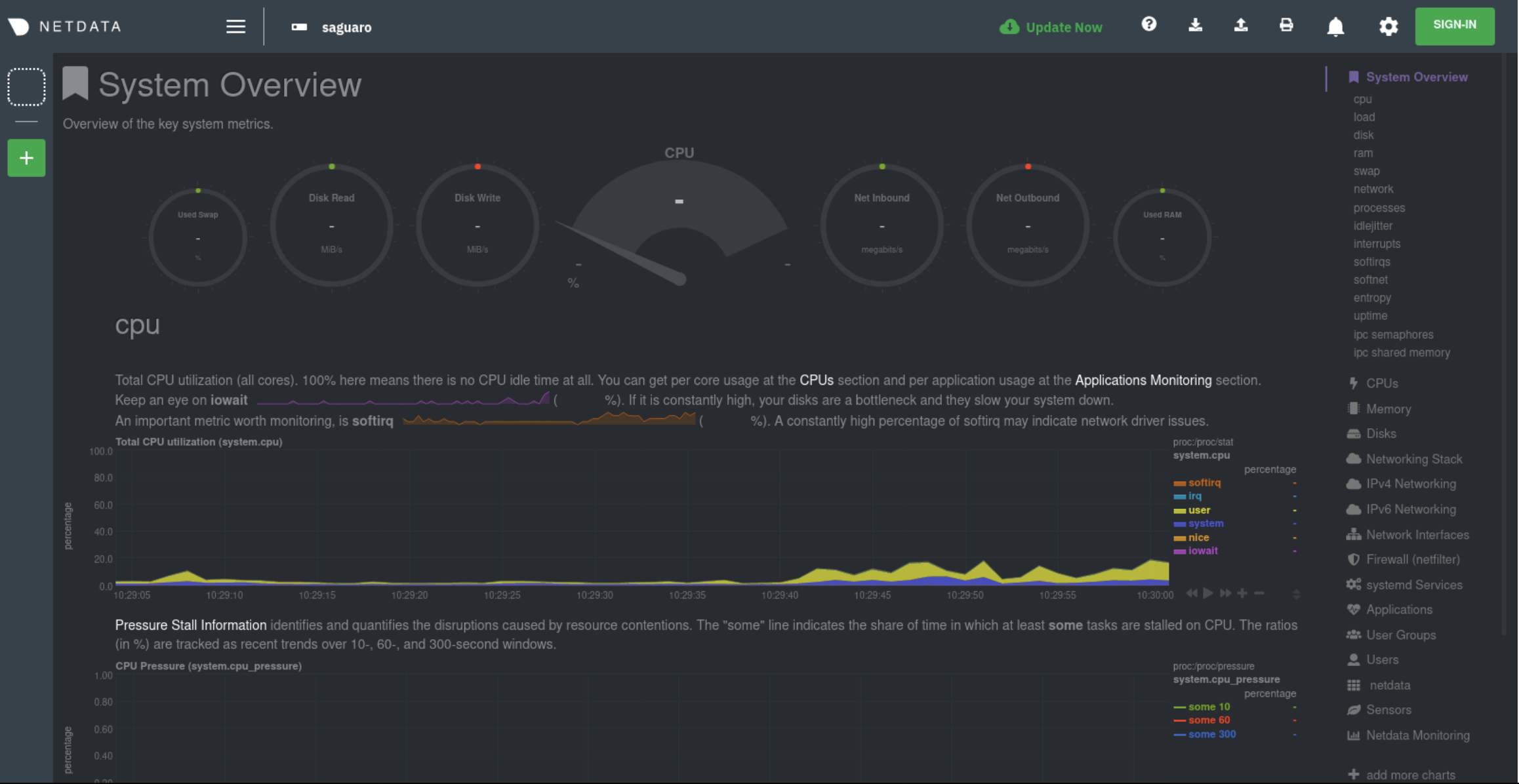Toggle the iowait dimension in CPU legend
This screenshot has width=1519, height=784.
[x=1202, y=551]
